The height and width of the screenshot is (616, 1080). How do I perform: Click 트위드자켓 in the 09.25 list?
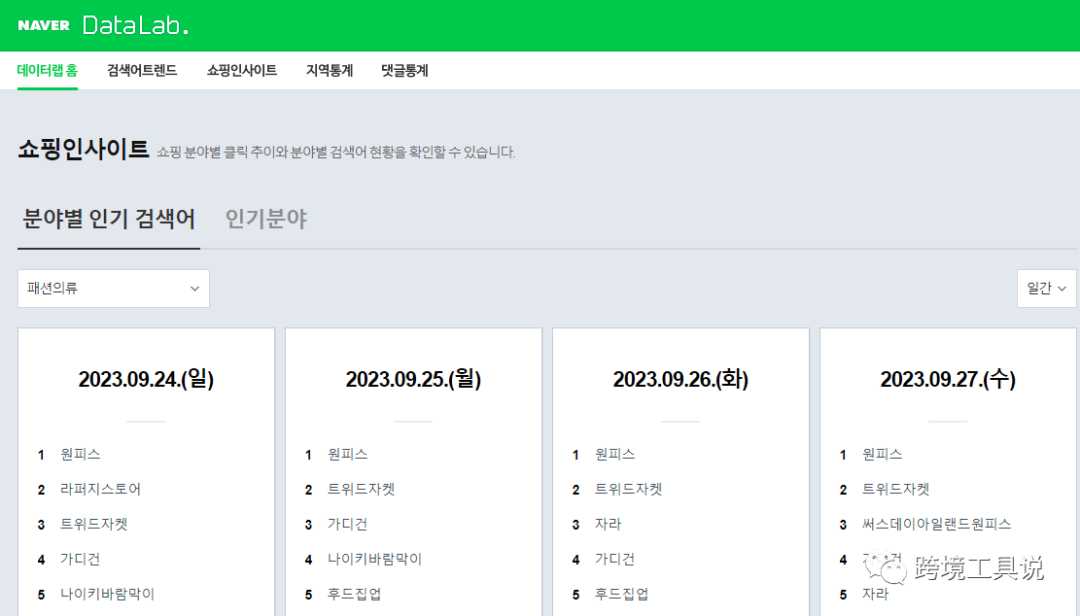coord(361,489)
